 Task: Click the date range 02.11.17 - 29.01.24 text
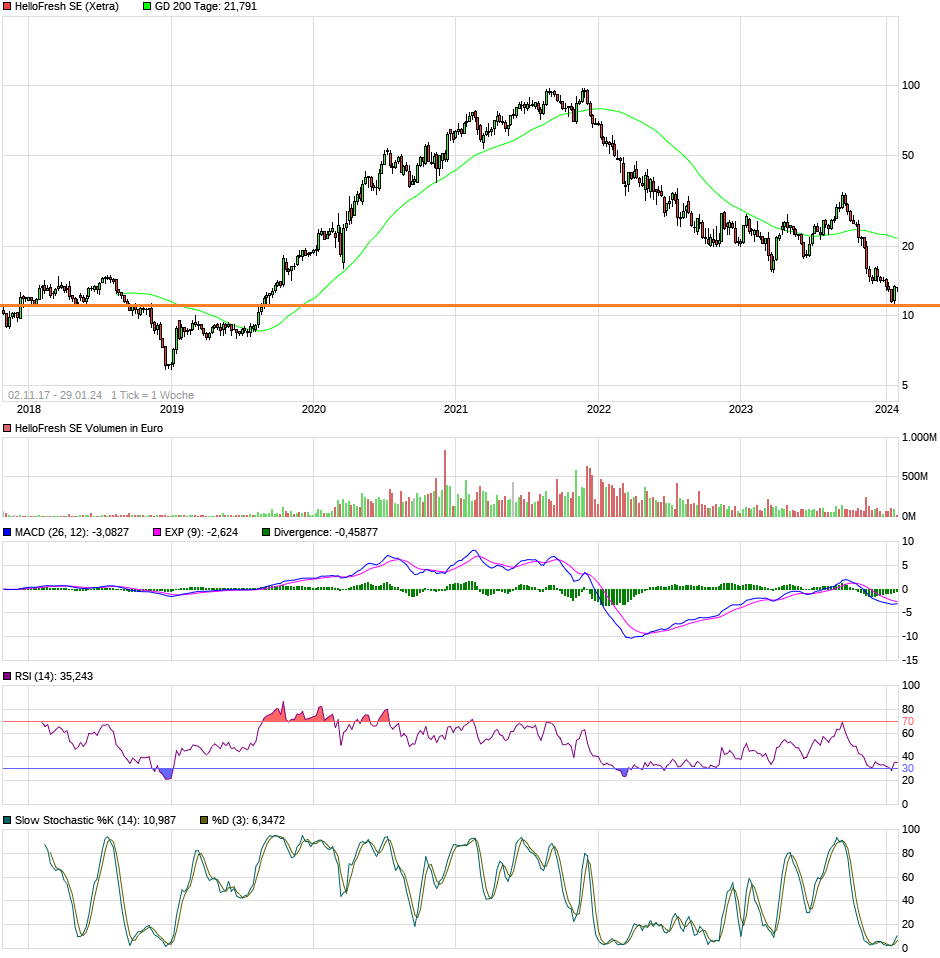click(x=55, y=395)
